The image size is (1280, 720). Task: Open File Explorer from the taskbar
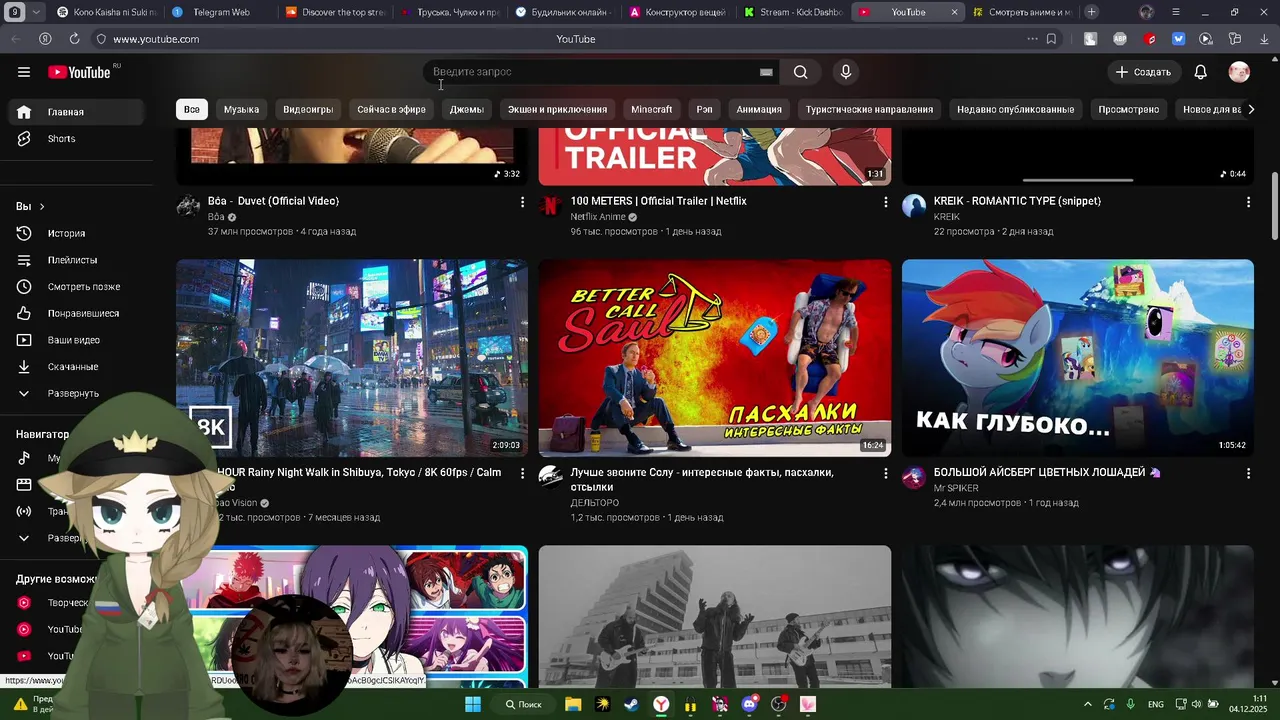(x=573, y=704)
